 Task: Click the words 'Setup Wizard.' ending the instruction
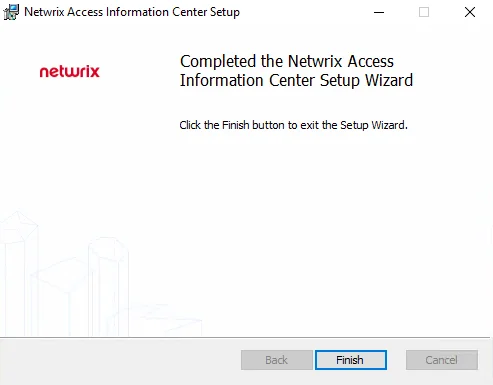(x=374, y=125)
